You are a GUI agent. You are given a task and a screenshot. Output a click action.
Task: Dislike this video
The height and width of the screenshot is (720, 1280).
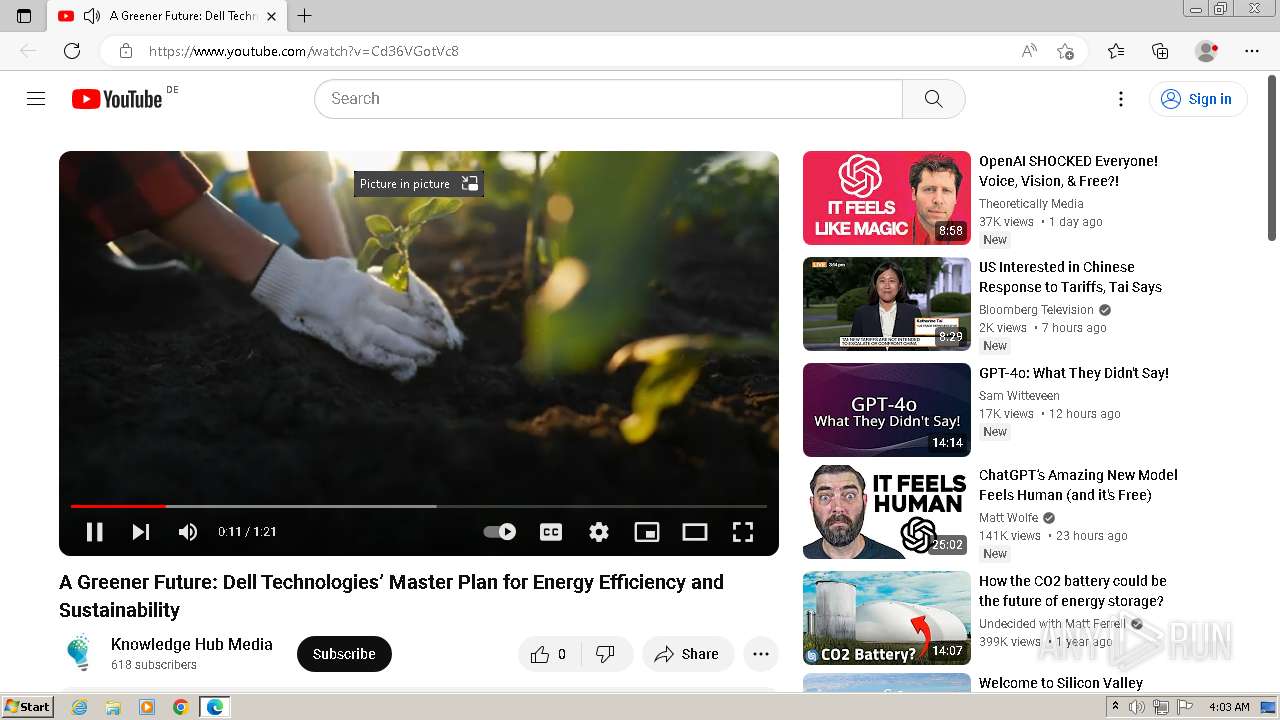coord(605,654)
